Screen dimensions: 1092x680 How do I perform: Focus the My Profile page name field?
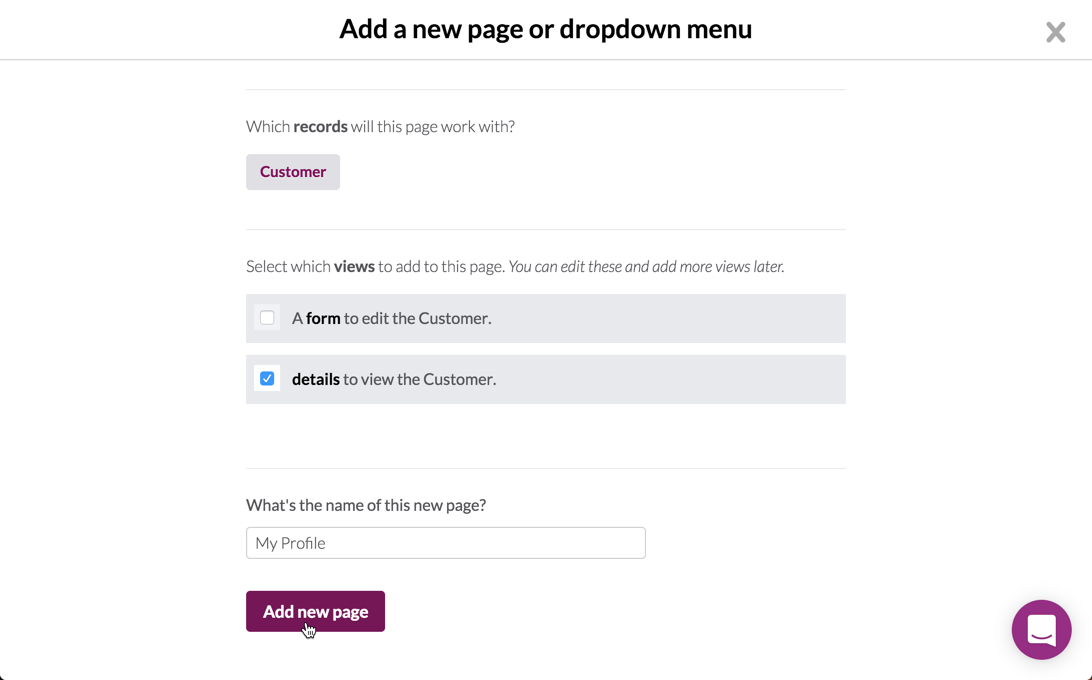coord(446,543)
